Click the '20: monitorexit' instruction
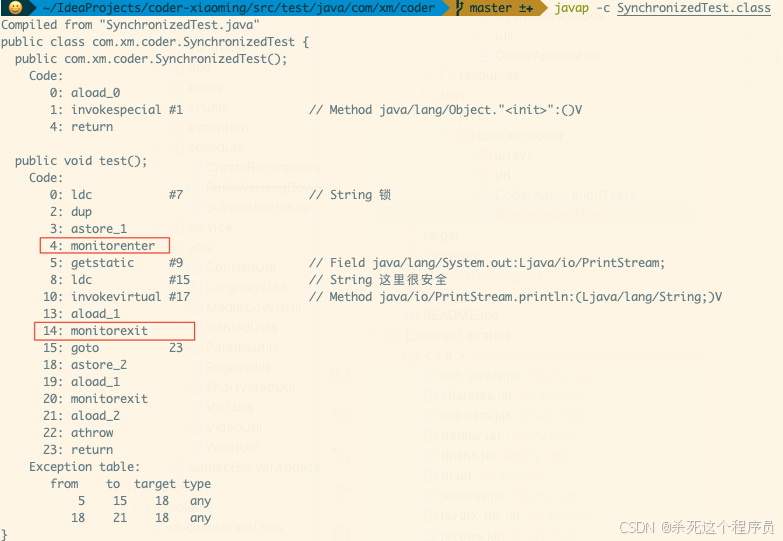783x541 pixels. click(x=95, y=399)
